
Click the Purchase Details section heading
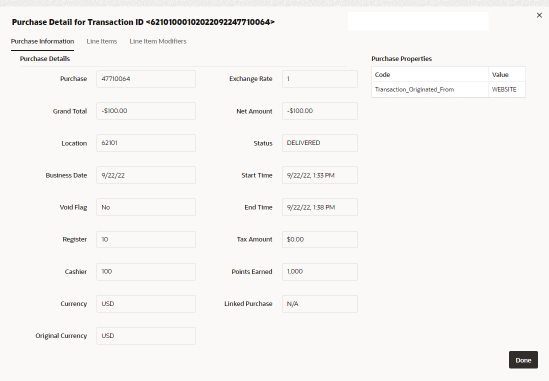(x=45, y=58)
